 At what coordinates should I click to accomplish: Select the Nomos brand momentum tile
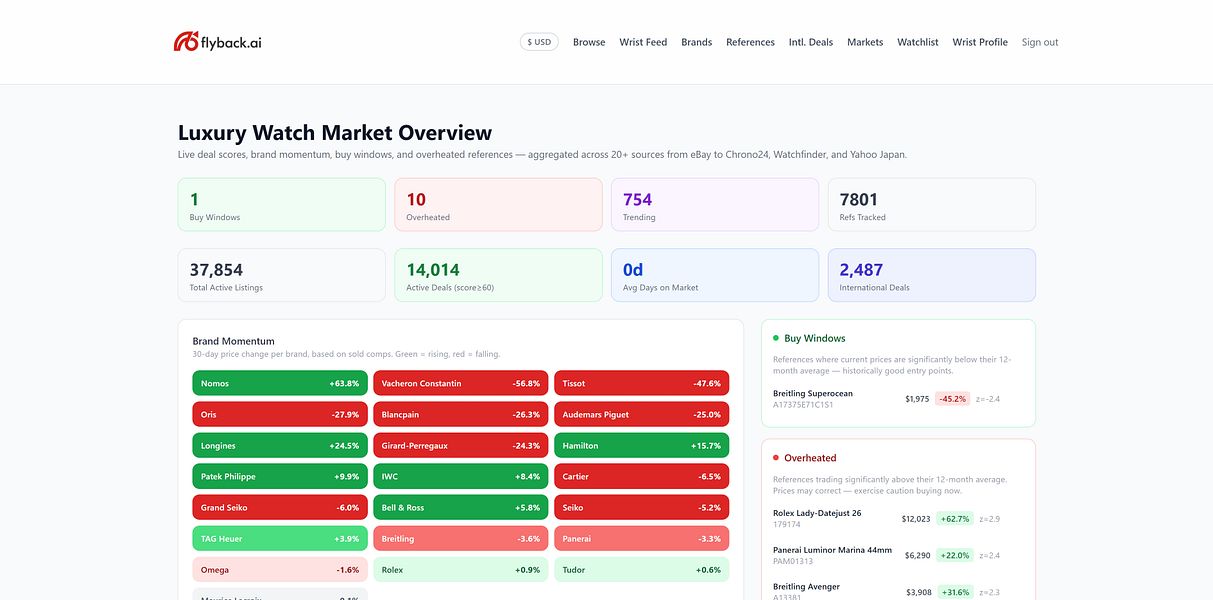pyautogui.click(x=280, y=383)
